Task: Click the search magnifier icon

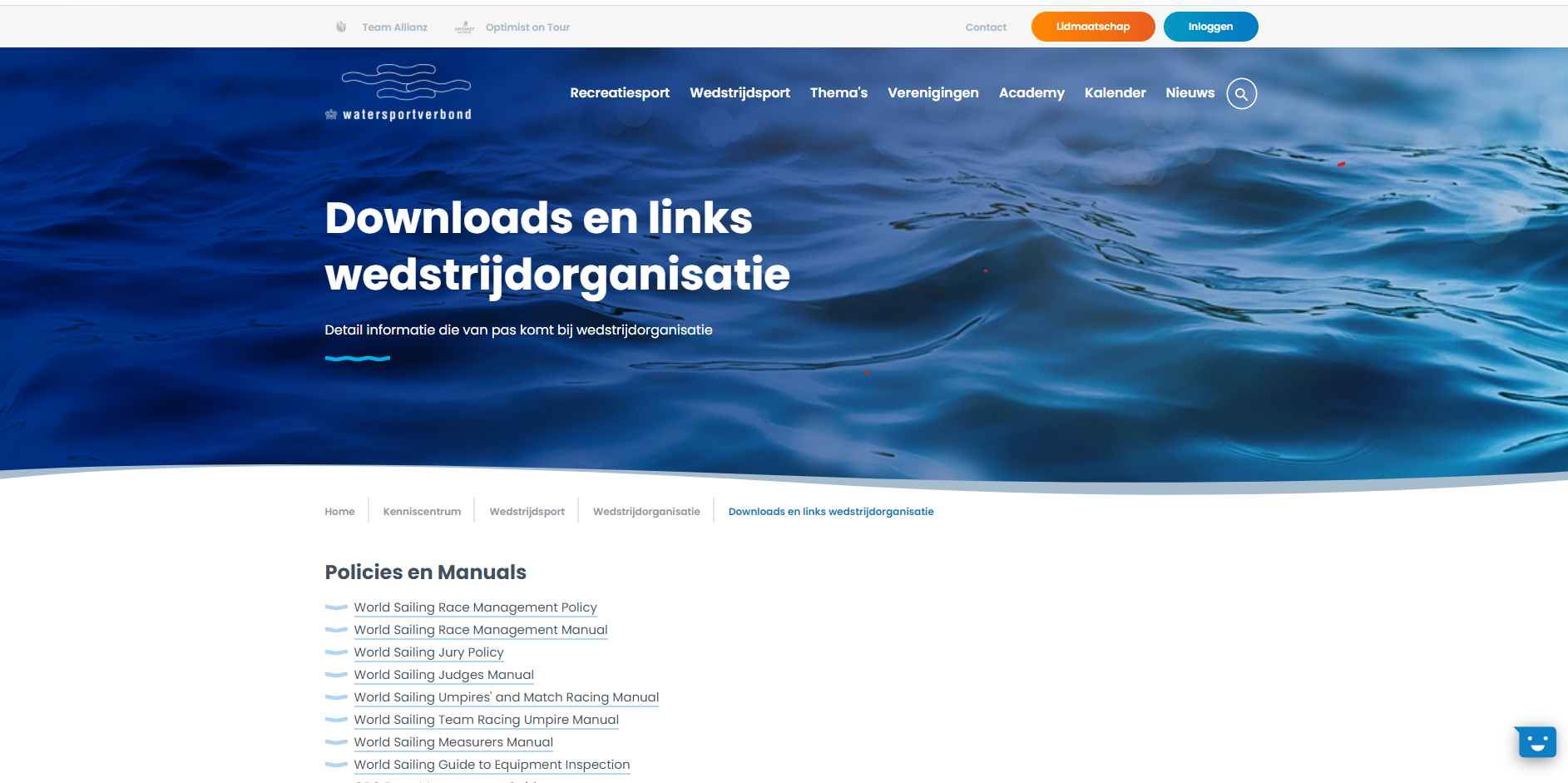Action: pyautogui.click(x=1241, y=94)
